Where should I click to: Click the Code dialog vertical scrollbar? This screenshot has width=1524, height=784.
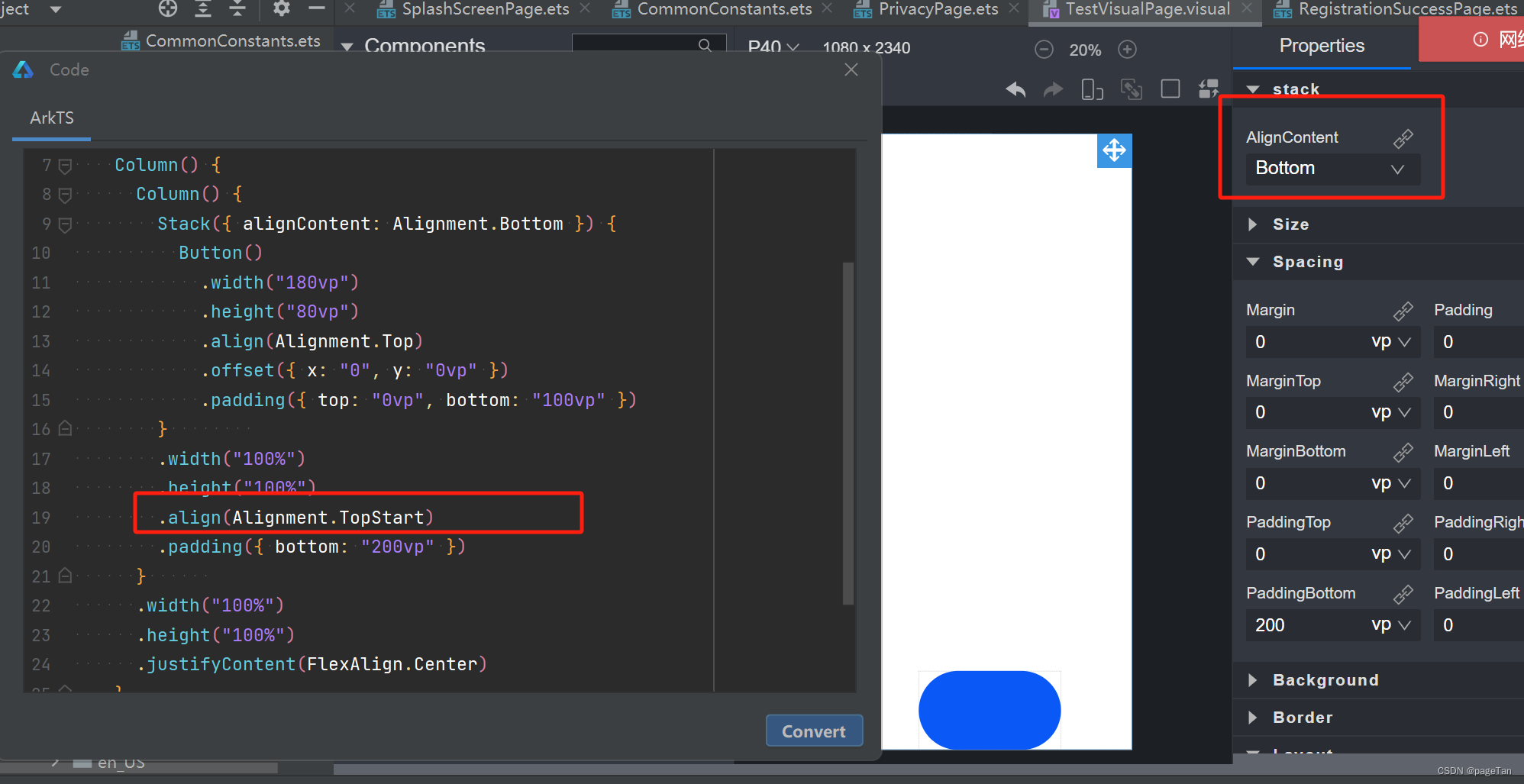[x=848, y=434]
